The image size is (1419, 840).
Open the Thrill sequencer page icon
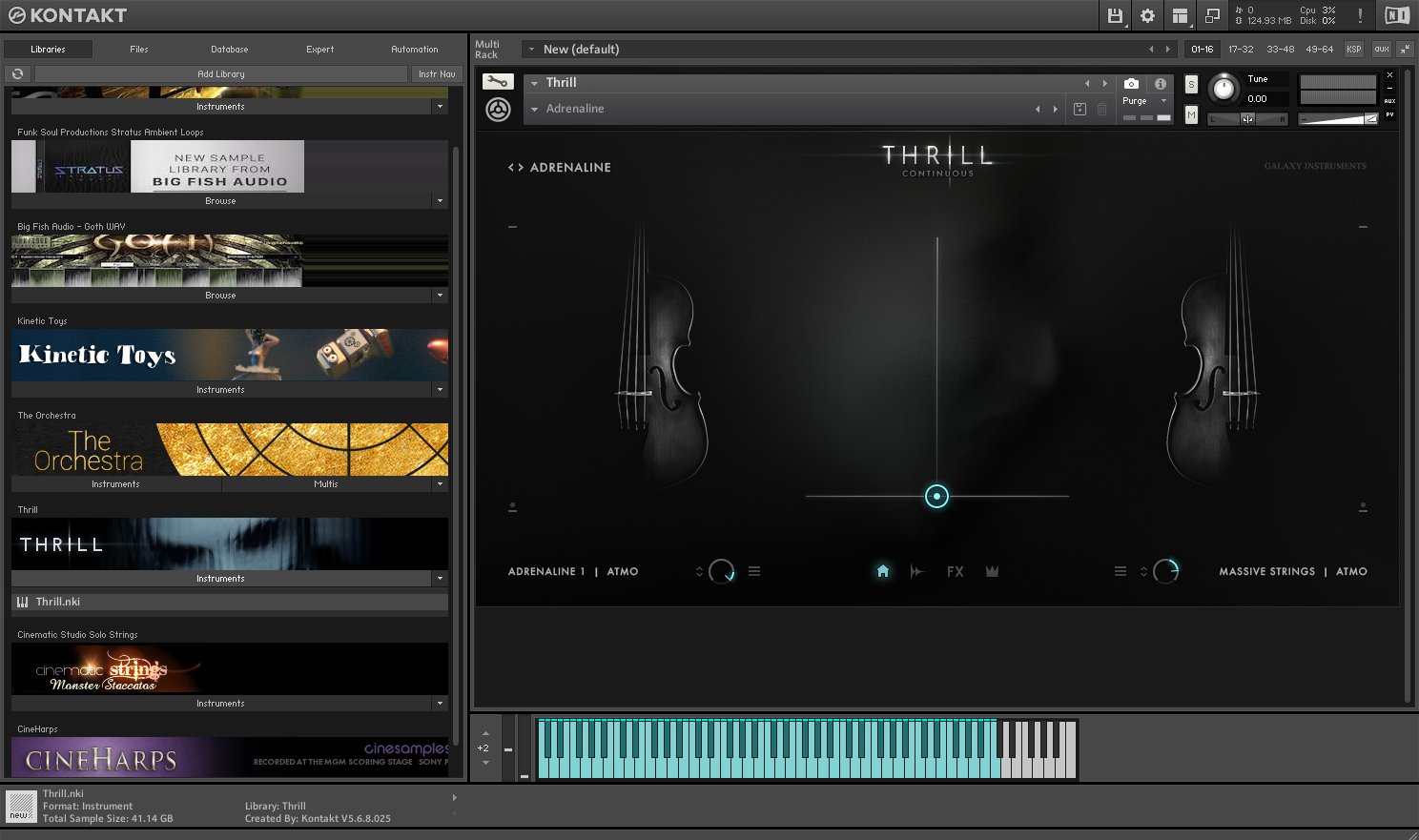click(916, 571)
